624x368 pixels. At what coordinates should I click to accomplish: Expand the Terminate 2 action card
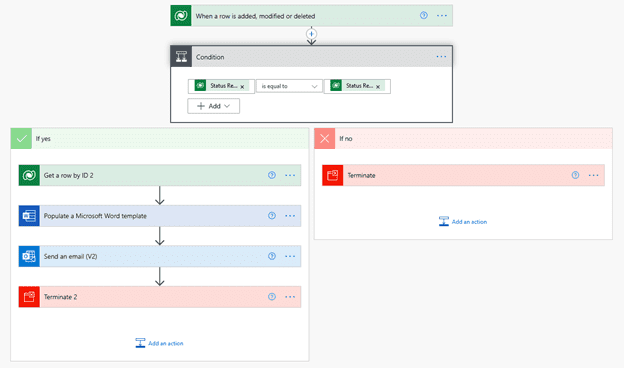[x=160, y=297]
